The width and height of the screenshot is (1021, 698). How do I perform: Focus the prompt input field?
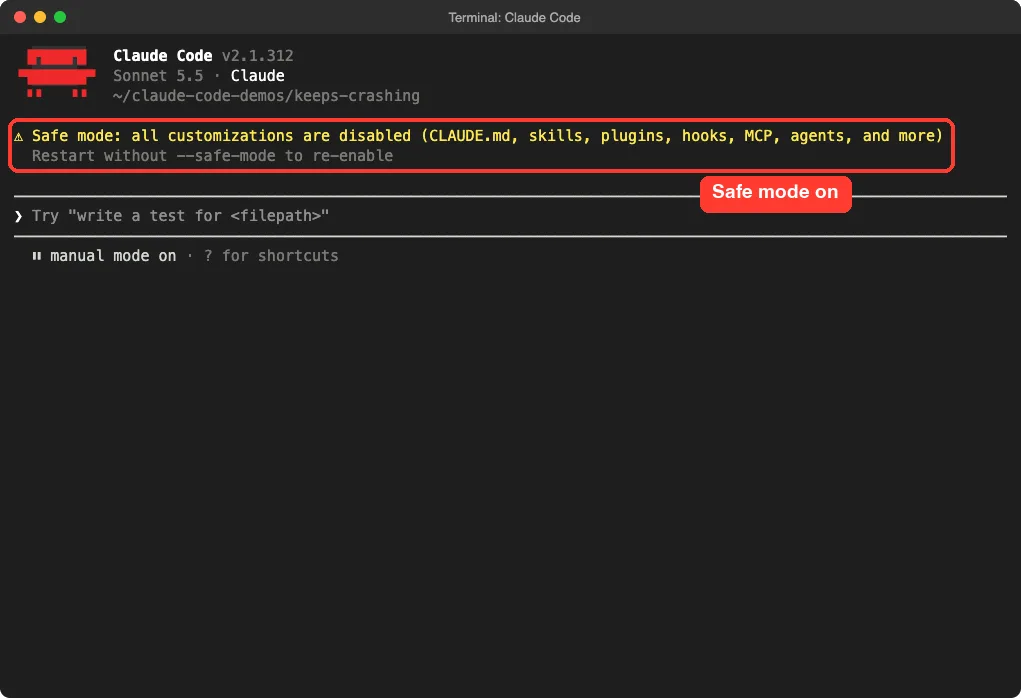(510, 216)
